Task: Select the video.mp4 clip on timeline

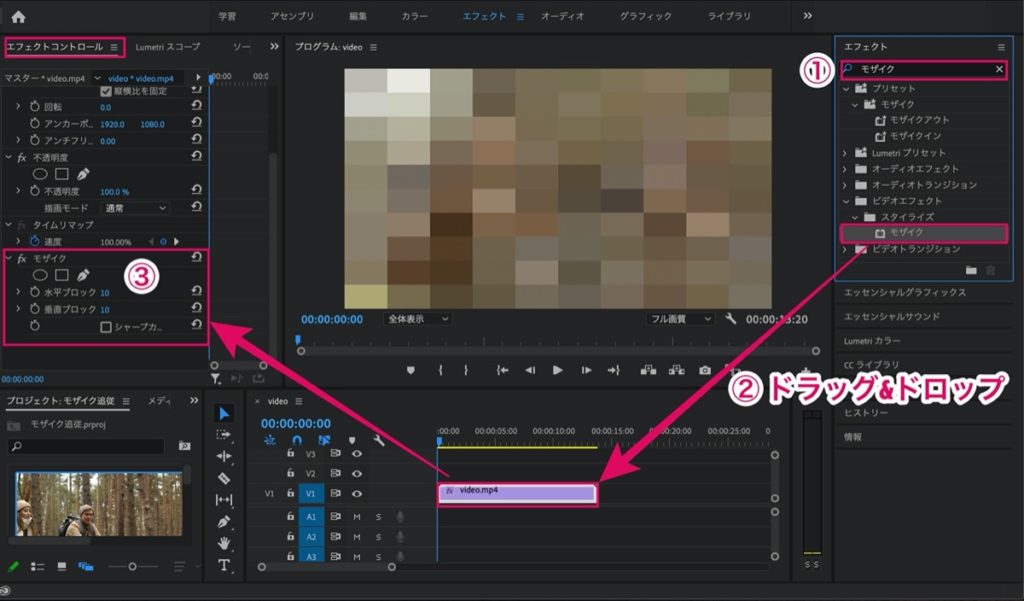Action: (x=517, y=494)
